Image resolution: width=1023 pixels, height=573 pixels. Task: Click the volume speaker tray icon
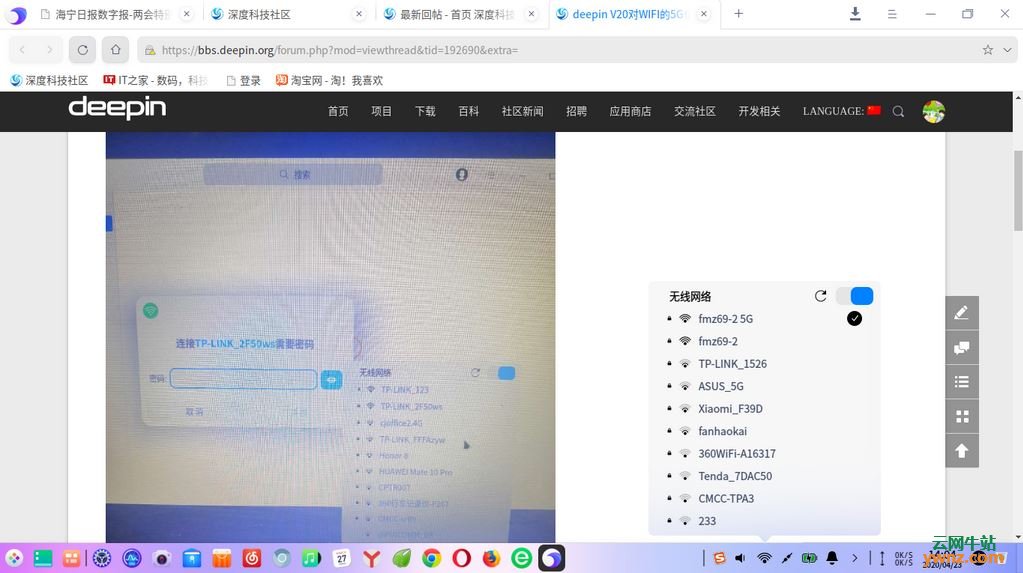click(x=741, y=558)
